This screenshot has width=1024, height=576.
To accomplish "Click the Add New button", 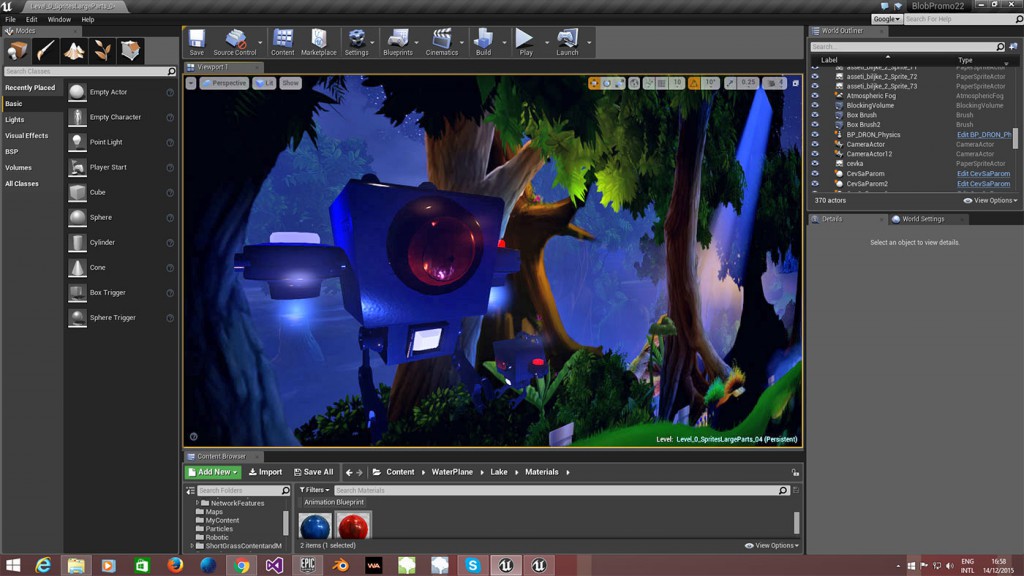I will 213,472.
